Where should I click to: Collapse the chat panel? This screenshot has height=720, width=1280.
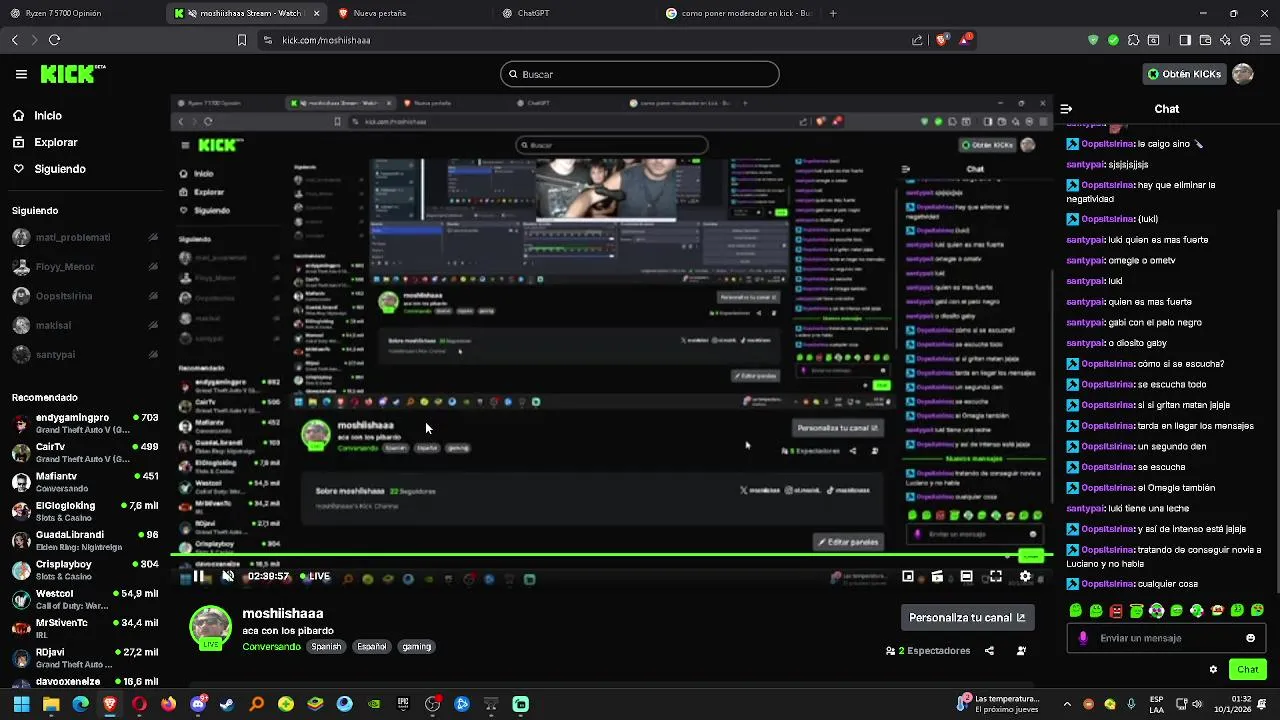click(1066, 109)
